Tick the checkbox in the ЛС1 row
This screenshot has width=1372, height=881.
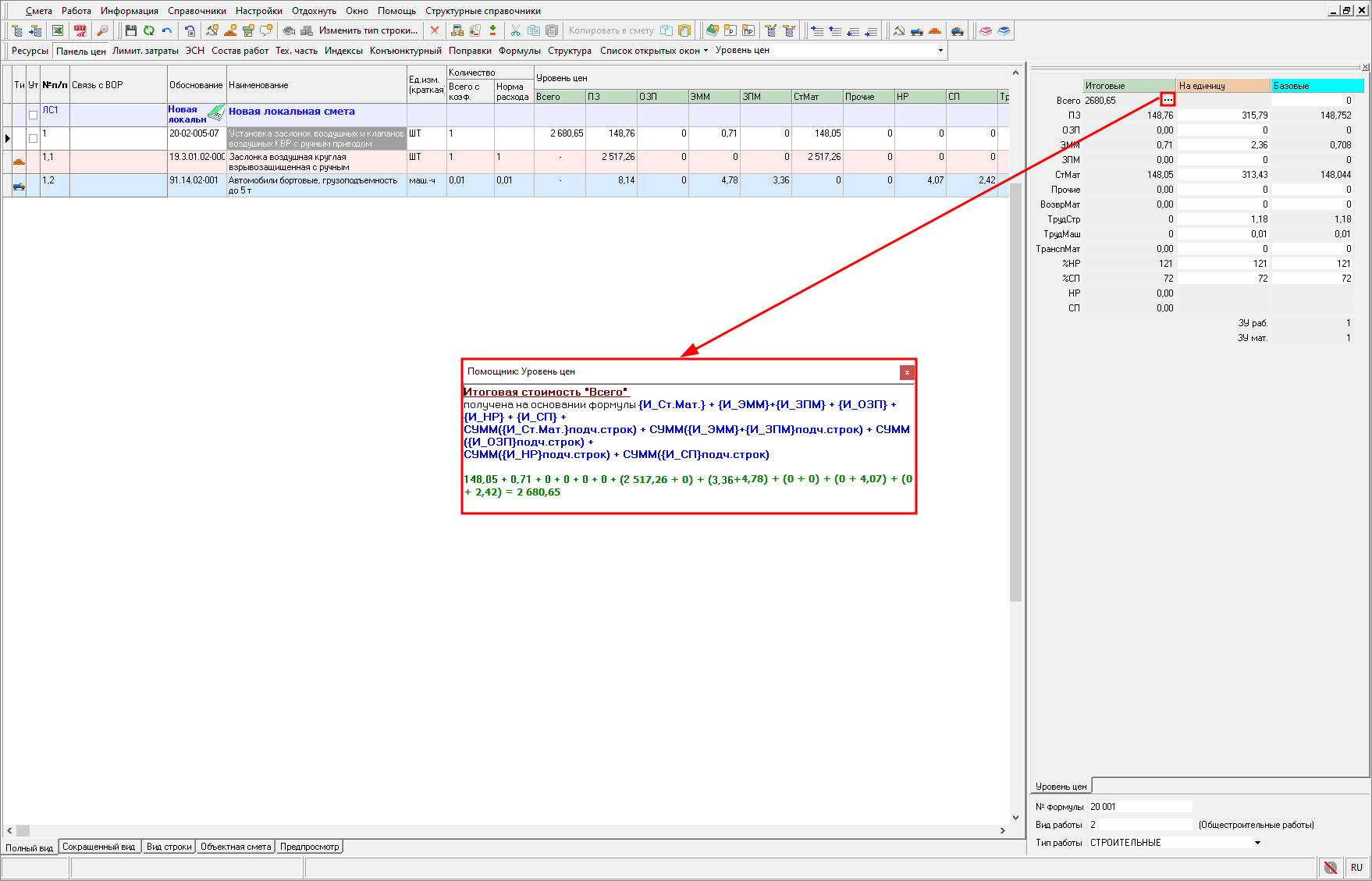33,115
